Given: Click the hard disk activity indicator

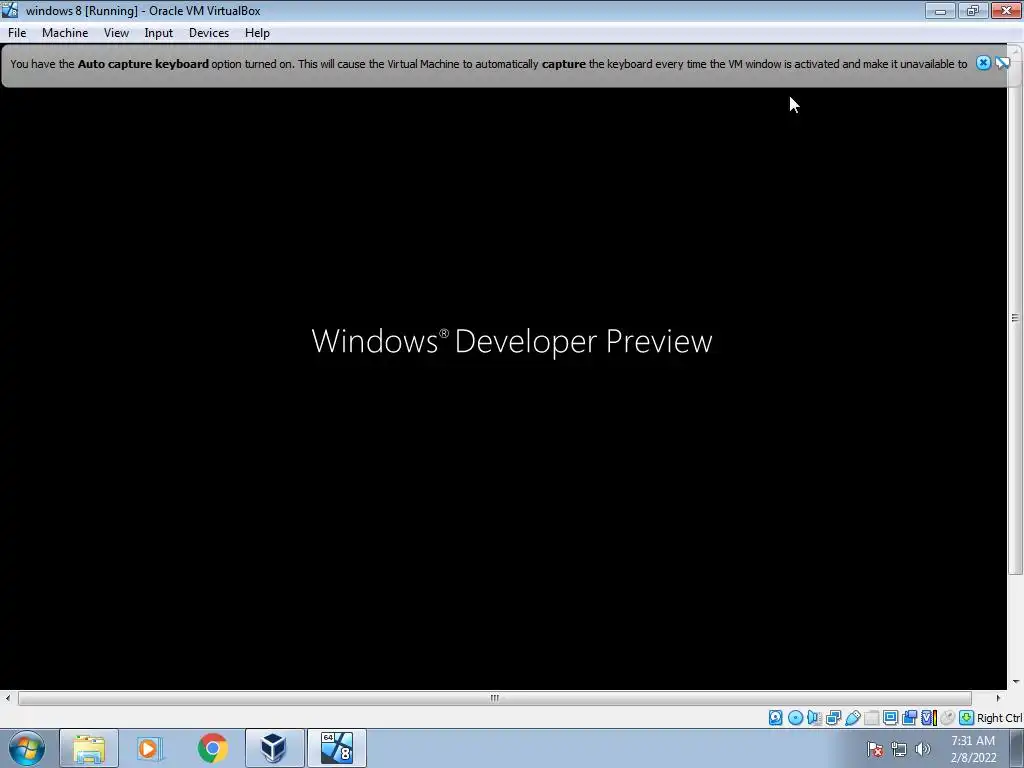Looking at the screenshot, I should 775,718.
